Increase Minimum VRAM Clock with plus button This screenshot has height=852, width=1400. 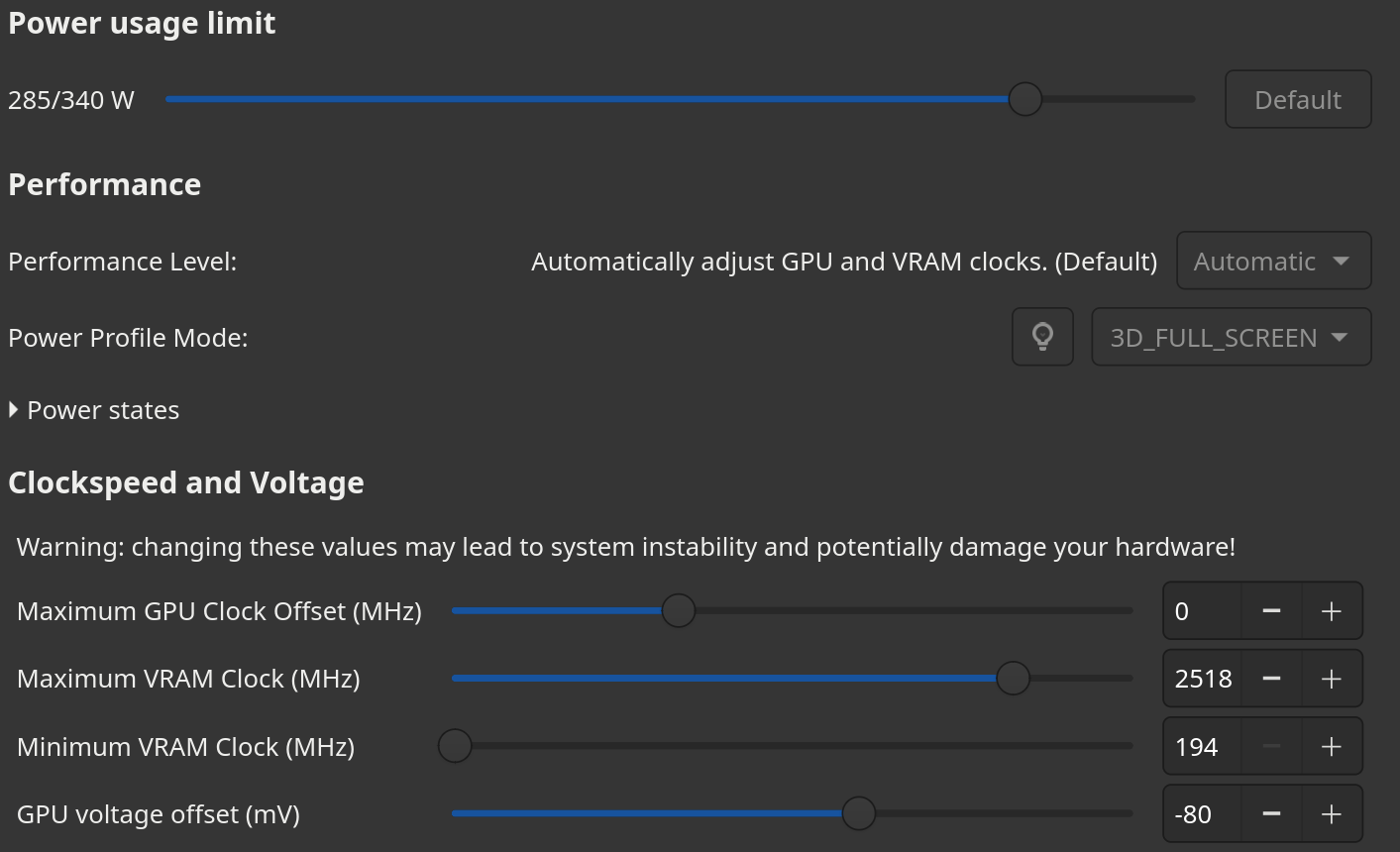(1332, 747)
